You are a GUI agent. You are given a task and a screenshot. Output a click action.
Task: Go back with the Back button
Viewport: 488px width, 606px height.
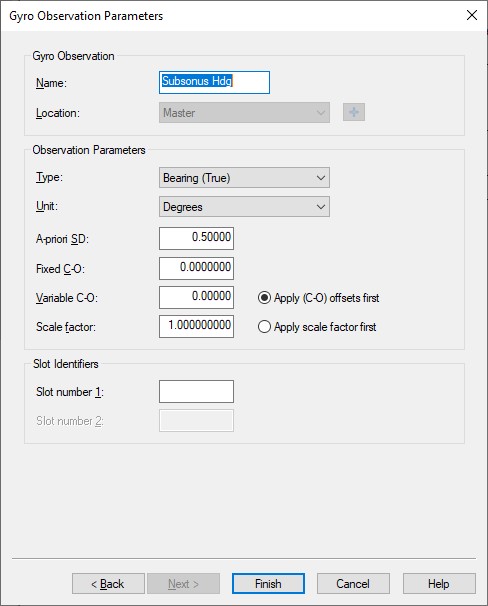click(108, 584)
